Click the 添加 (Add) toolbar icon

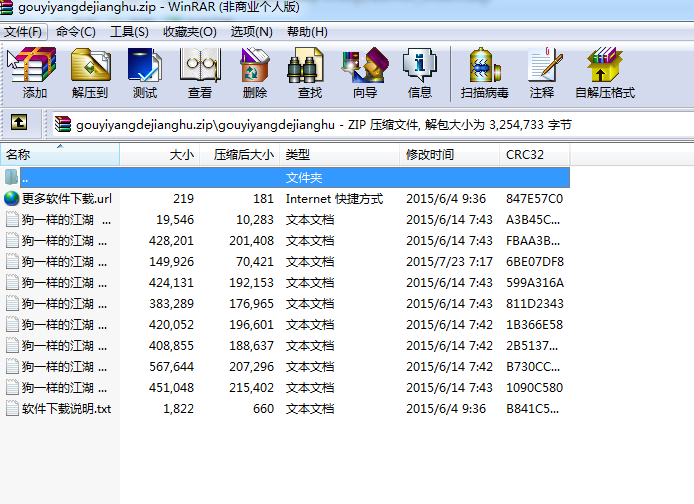(x=34, y=65)
